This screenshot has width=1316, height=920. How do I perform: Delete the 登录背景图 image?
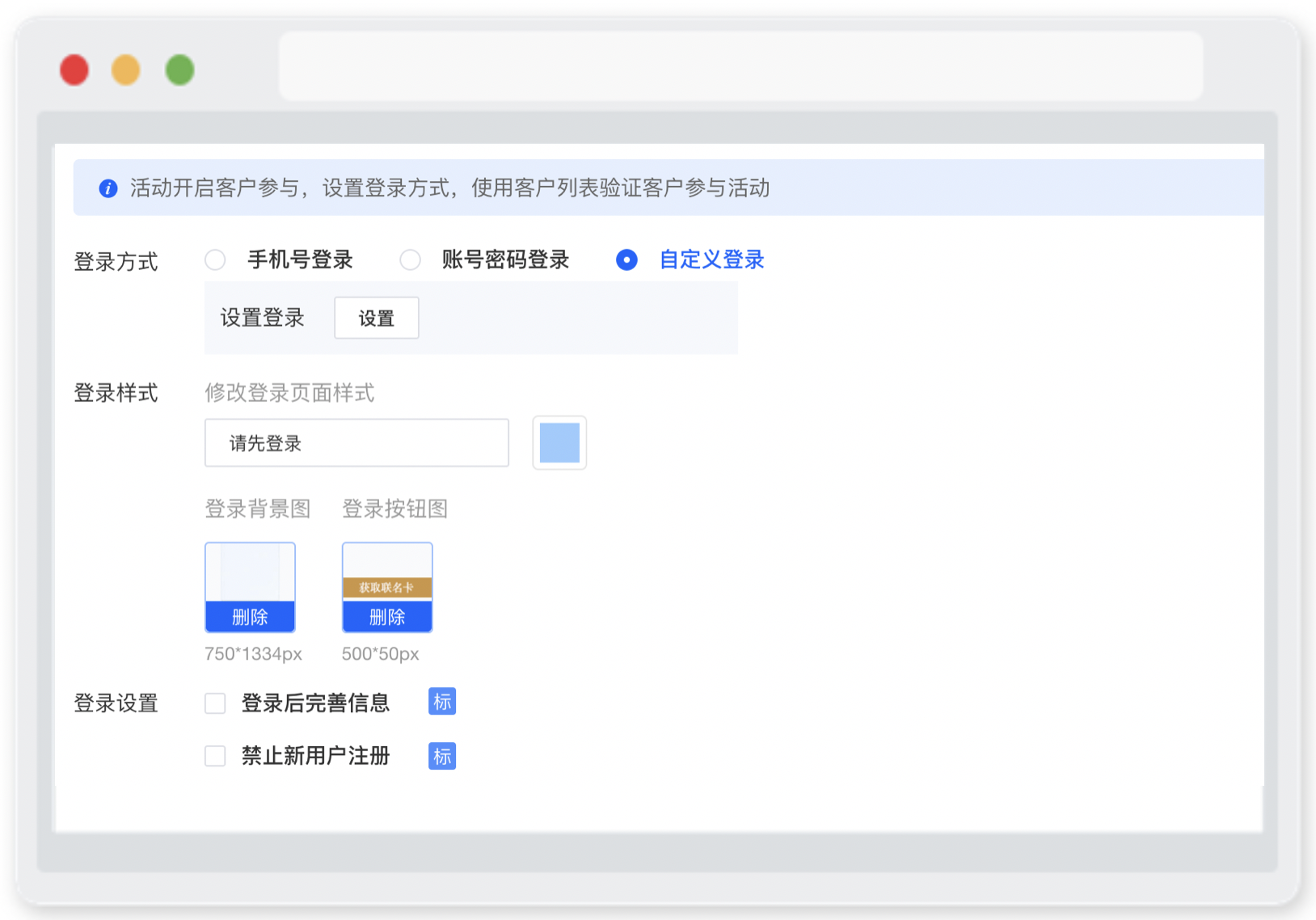[250, 617]
